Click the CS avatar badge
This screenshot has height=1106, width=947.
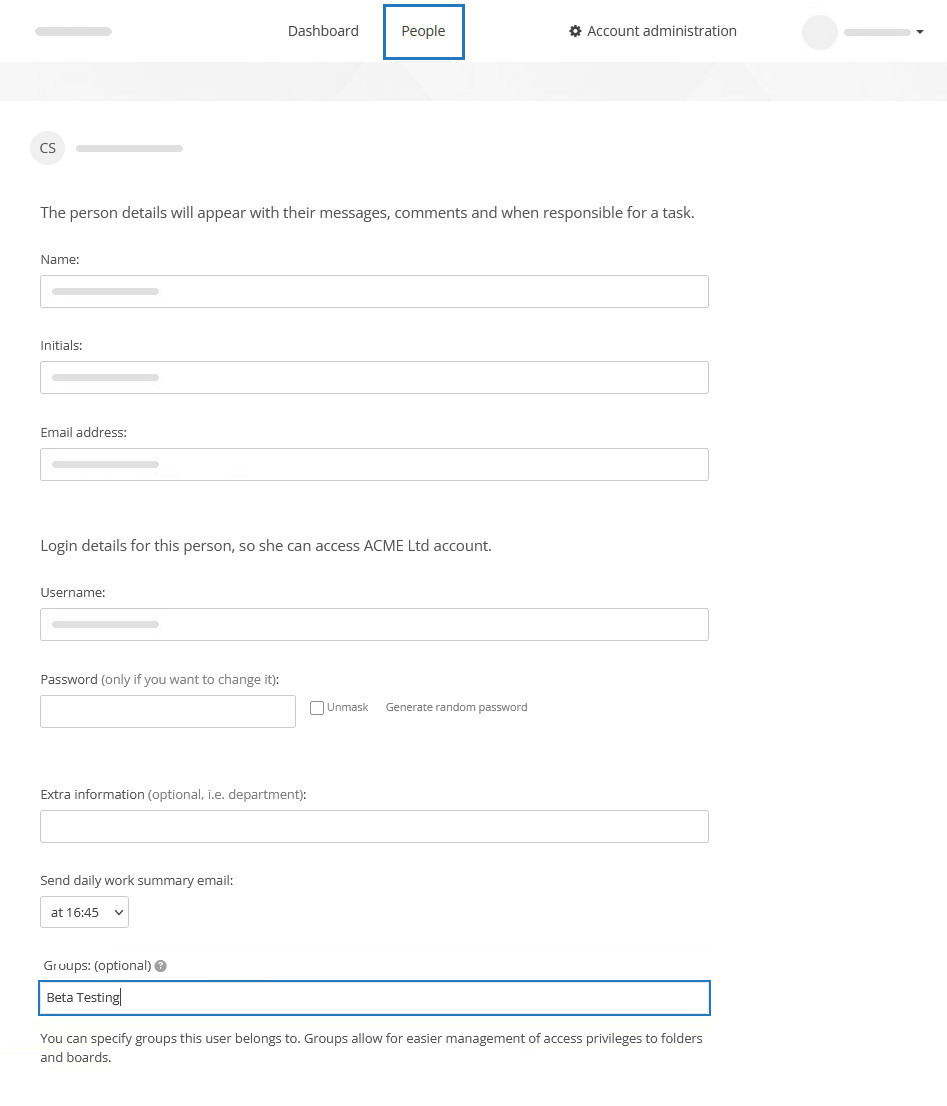pyautogui.click(x=47, y=147)
